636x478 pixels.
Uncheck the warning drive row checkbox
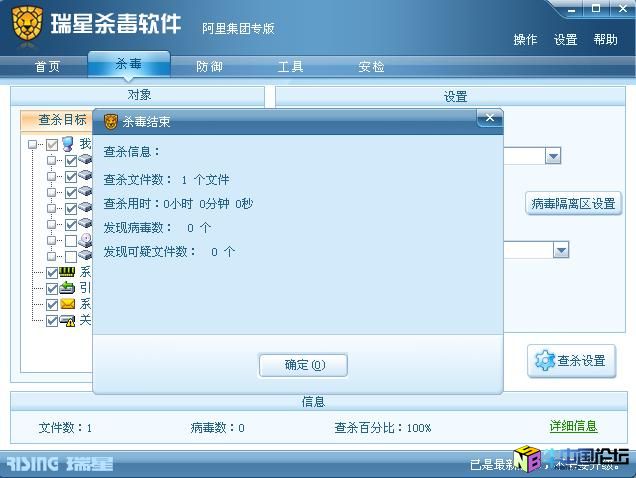[x=52, y=321]
